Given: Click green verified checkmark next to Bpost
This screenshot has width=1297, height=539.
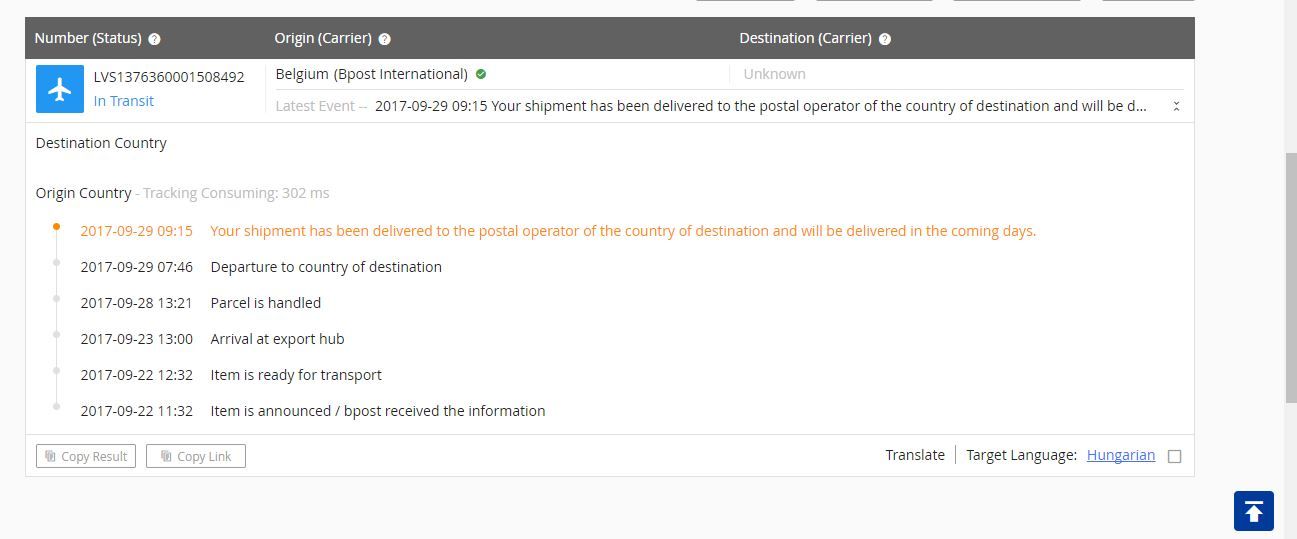Looking at the screenshot, I should click(x=481, y=74).
